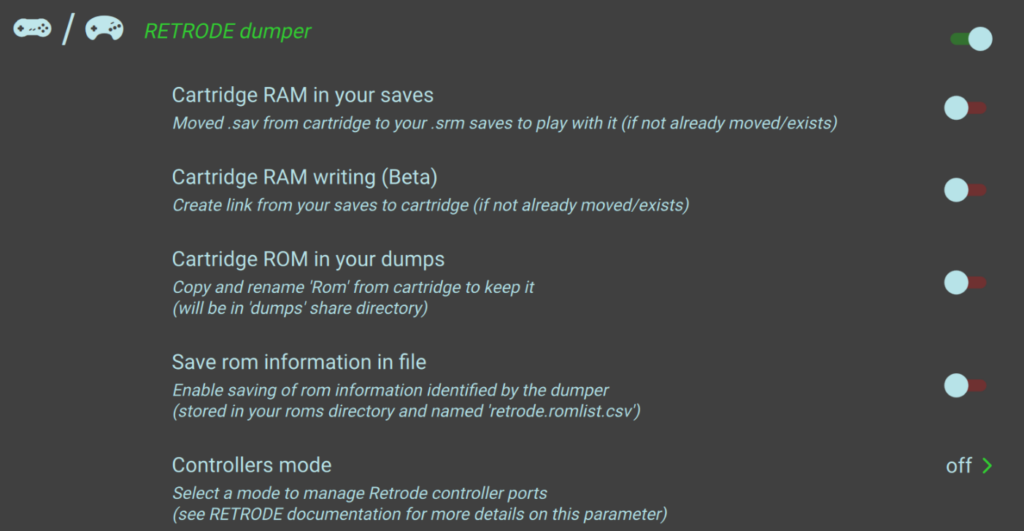The image size is (1024, 531).
Task: Click the Cartridge RAM writing (Beta) label
Action: click(x=305, y=177)
